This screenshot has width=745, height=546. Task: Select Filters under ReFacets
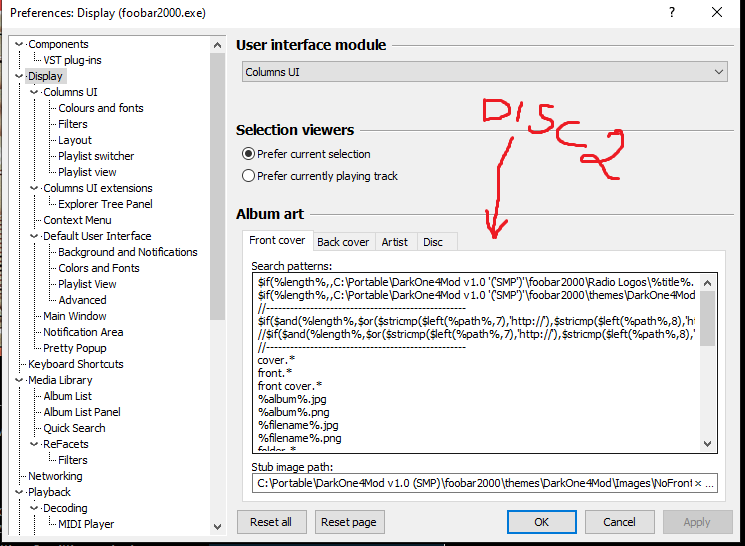pyautogui.click(x=73, y=460)
